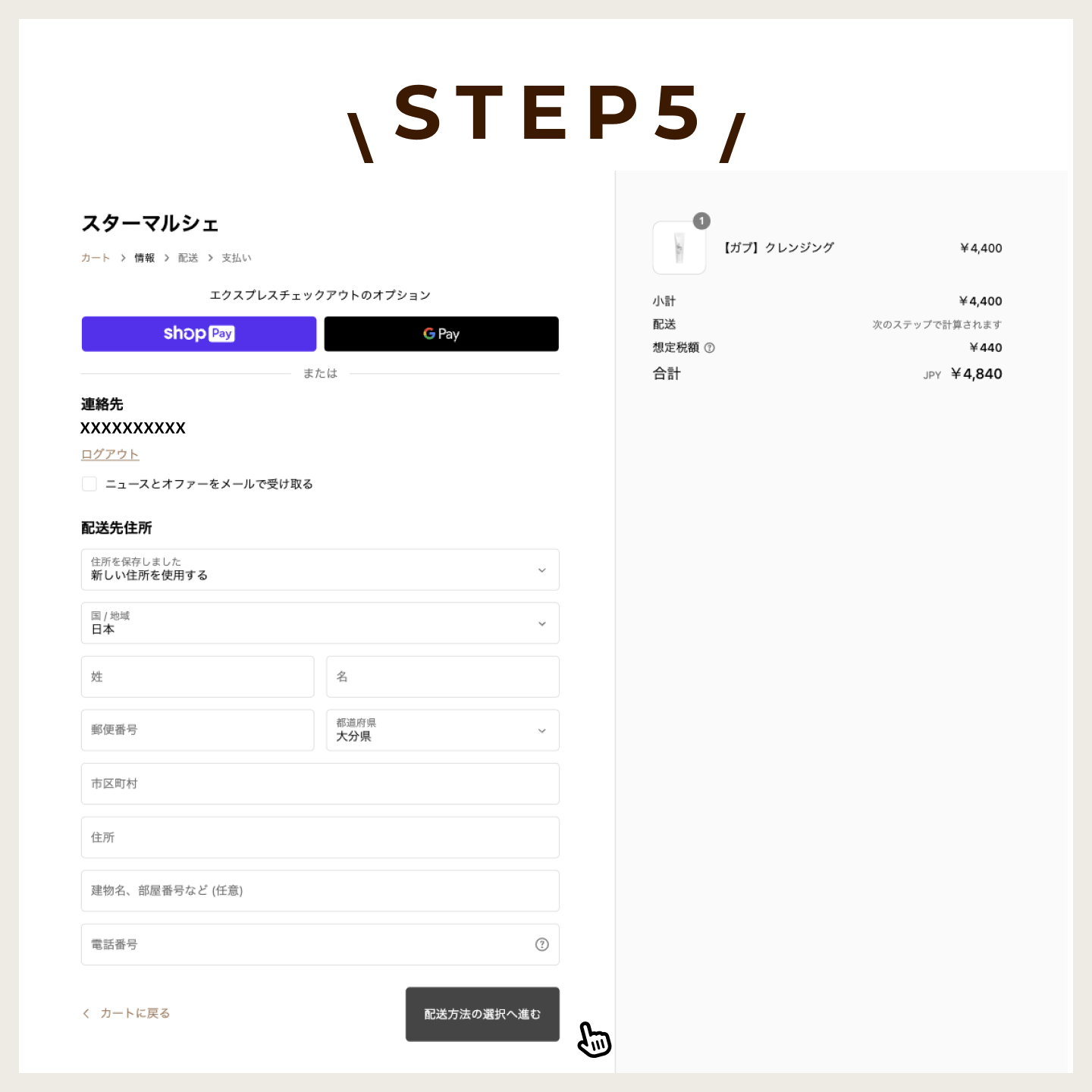Enable news and offers email checkbox
The height and width of the screenshot is (1092, 1092).
[x=89, y=484]
